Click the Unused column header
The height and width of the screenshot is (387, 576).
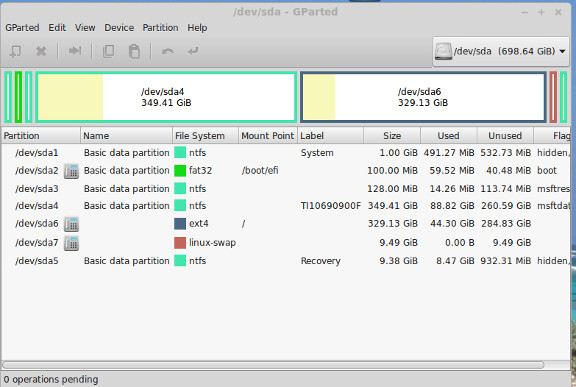pyautogui.click(x=505, y=136)
